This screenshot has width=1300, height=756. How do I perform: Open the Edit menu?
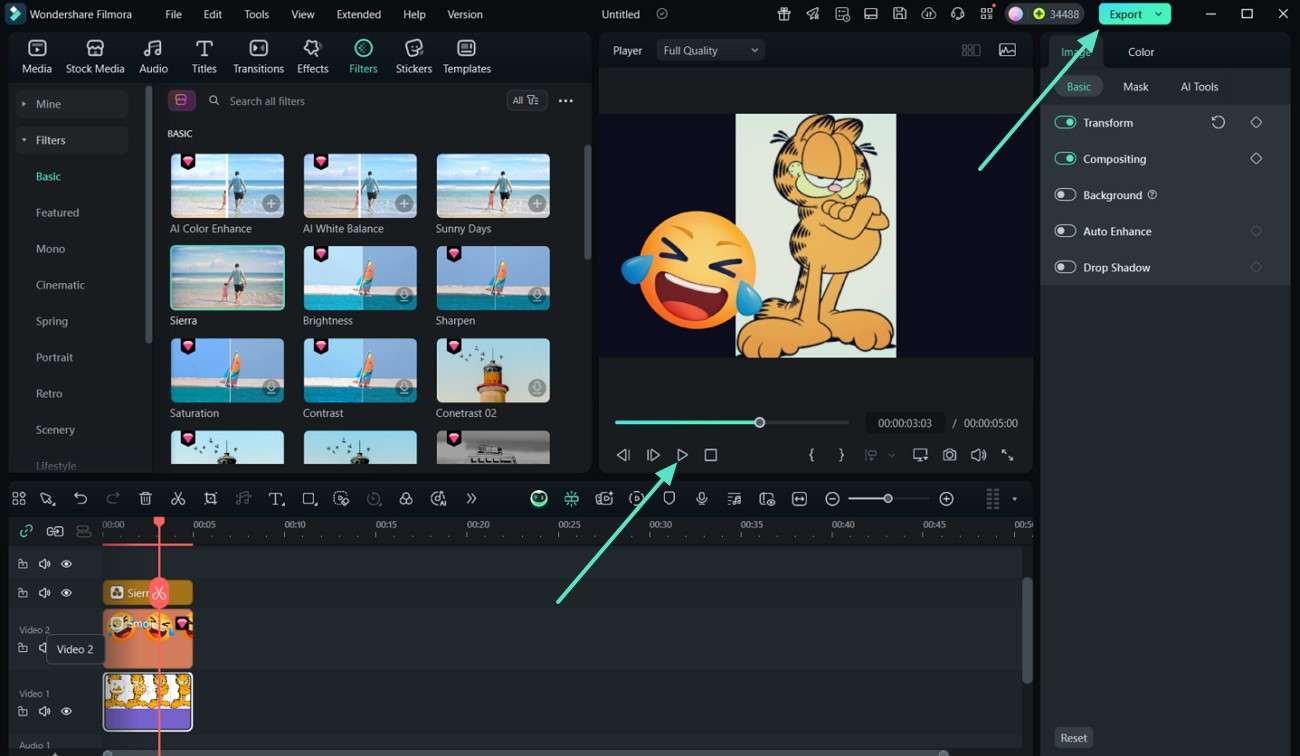pyautogui.click(x=213, y=14)
